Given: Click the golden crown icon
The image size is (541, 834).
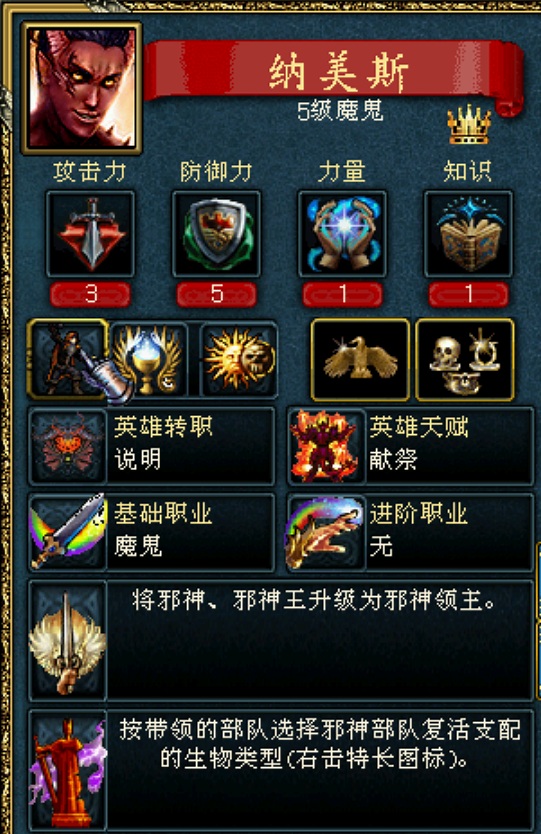Looking at the screenshot, I should (x=469, y=124).
